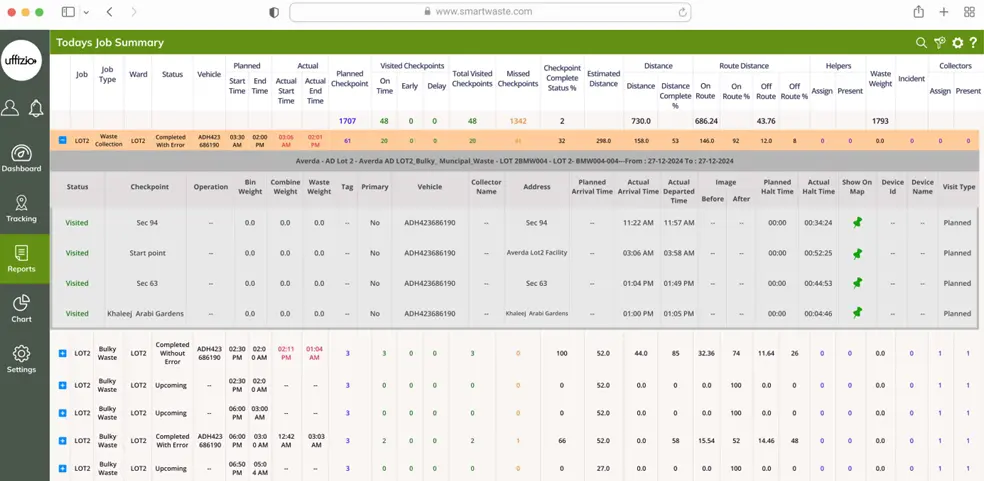Image resolution: width=984 pixels, height=481 pixels.
Task: Open the user profile icon in sidebar
Action: (10, 108)
